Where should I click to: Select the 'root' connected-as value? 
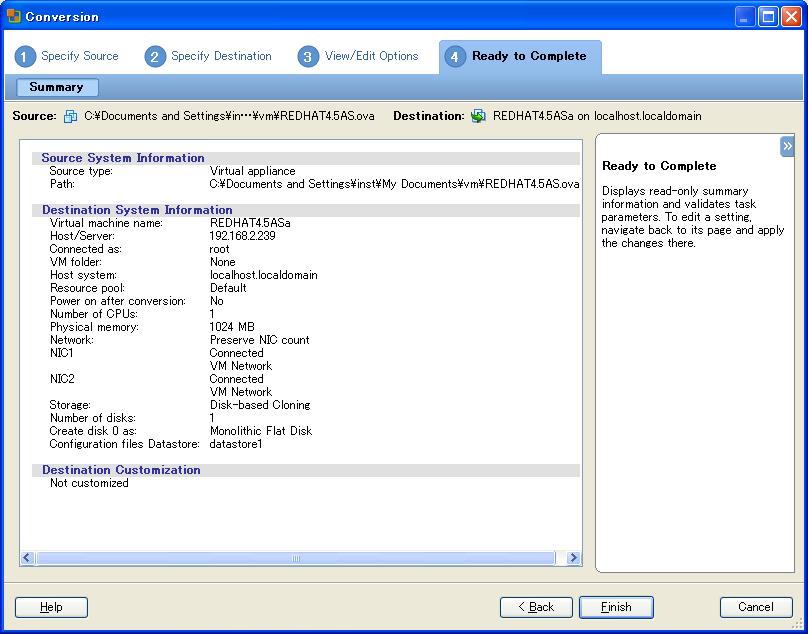[220, 249]
